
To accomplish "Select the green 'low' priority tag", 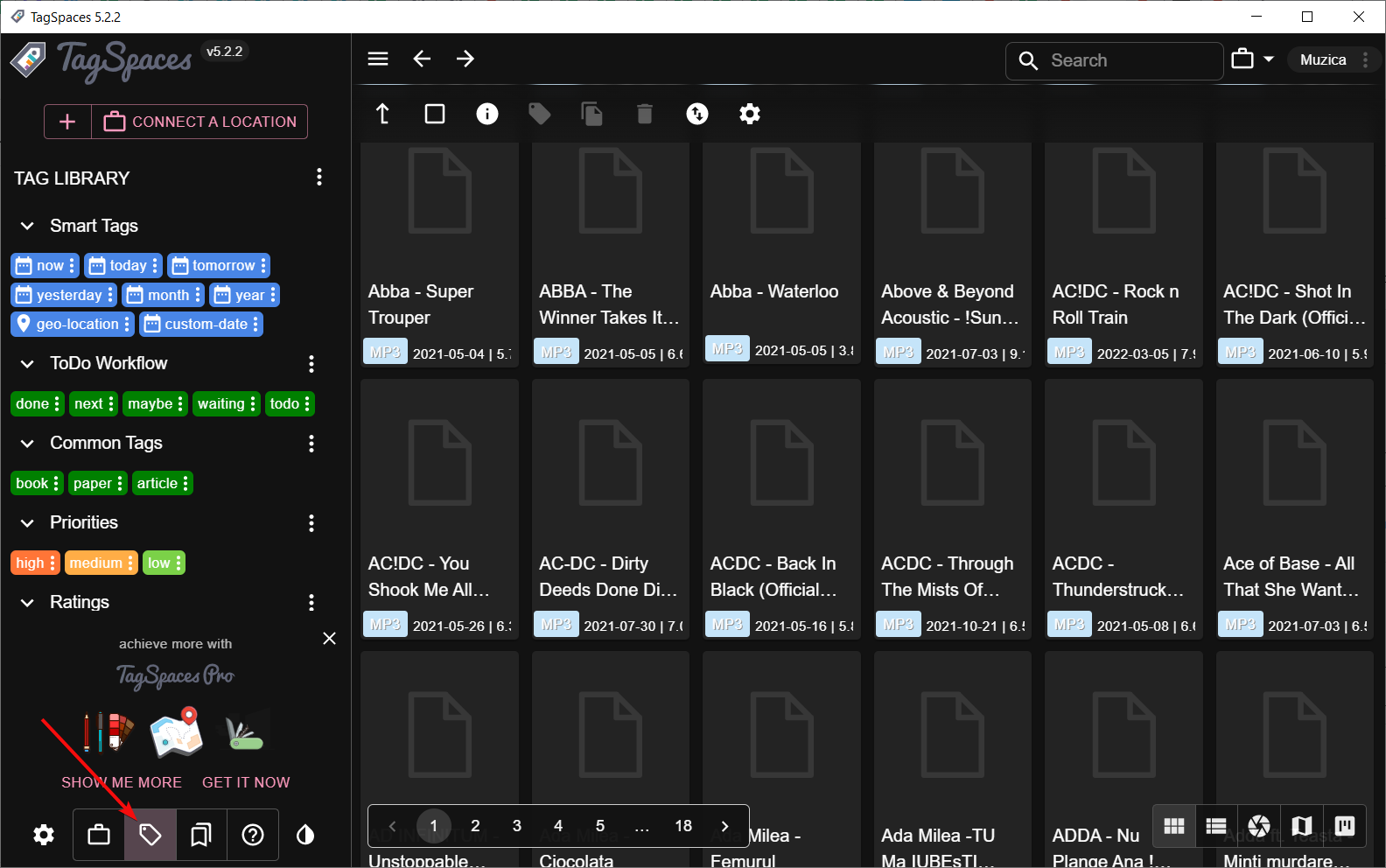I will (x=164, y=563).
